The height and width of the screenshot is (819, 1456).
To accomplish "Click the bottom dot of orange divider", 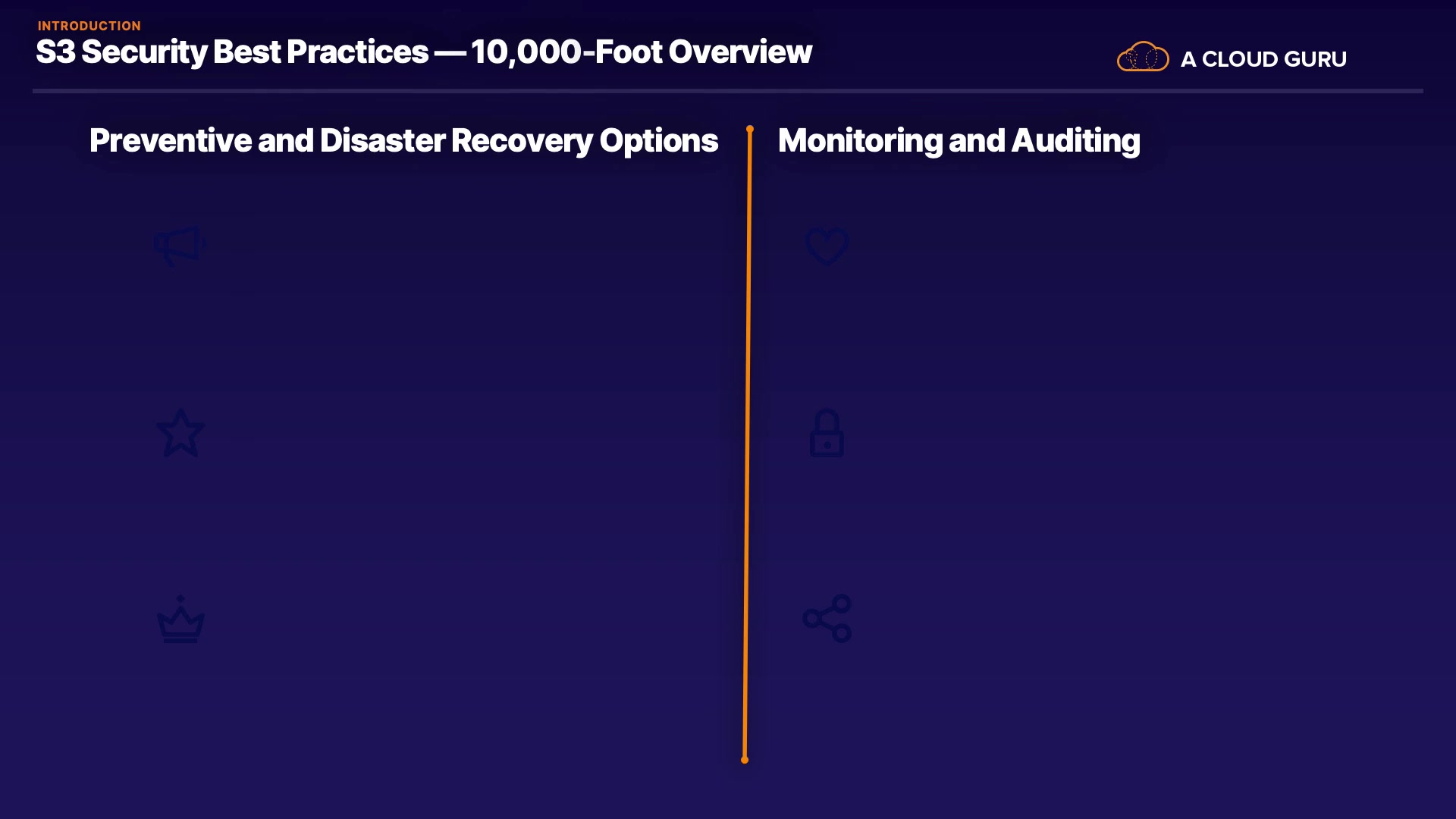I will click(x=745, y=759).
